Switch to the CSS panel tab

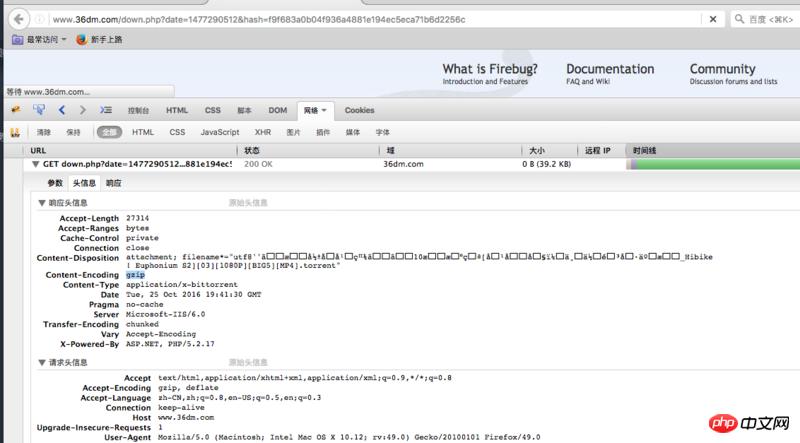pos(213,110)
